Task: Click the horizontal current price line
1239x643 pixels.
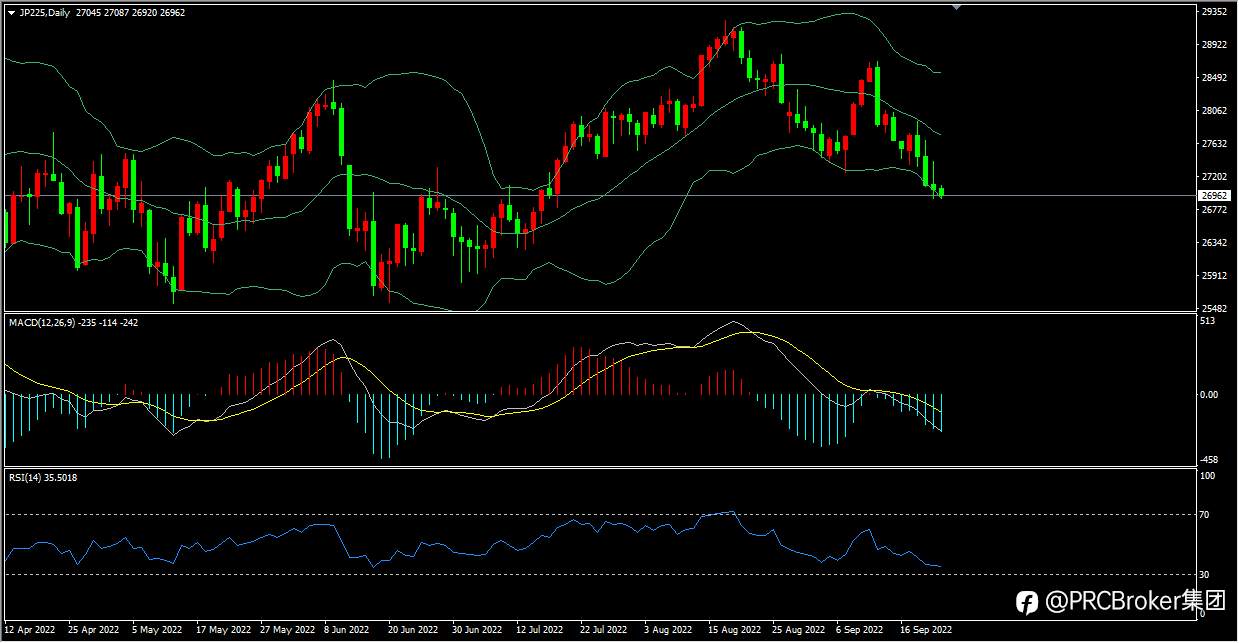Action: click(600, 194)
